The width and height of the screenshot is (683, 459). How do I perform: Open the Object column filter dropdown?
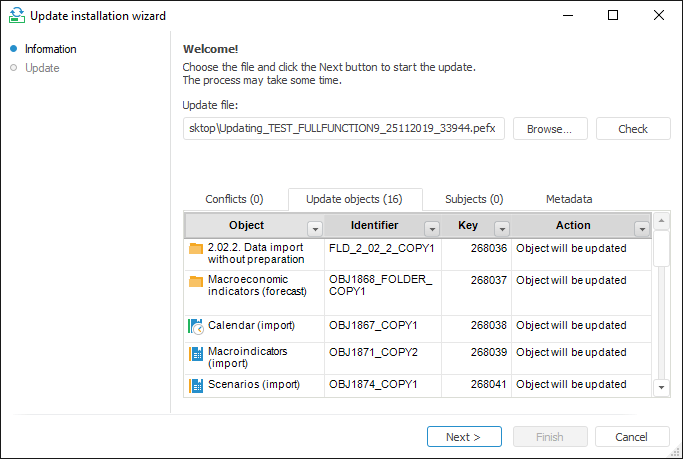click(x=314, y=228)
